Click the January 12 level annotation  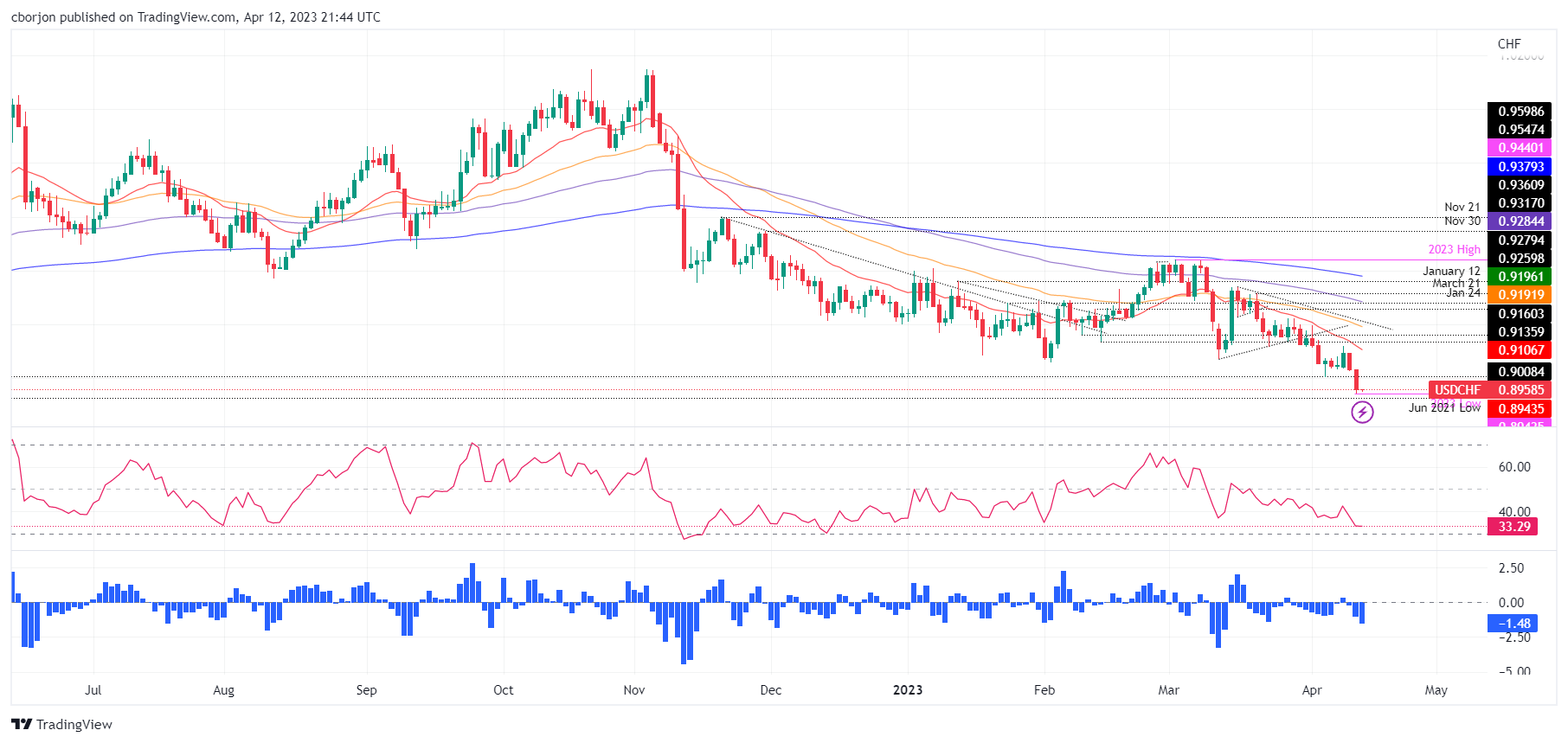tap(1451, 271)
